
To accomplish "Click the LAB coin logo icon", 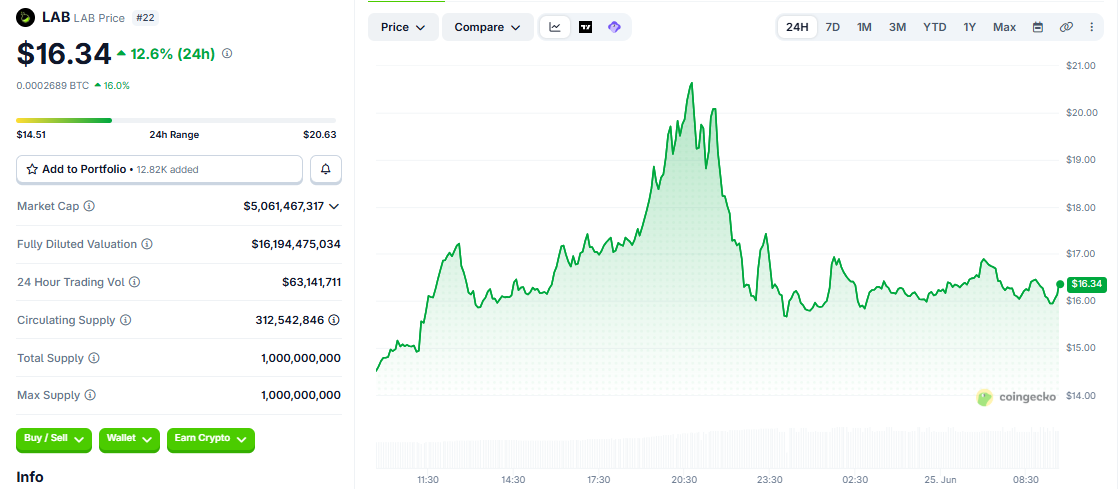I will click(26, 17).
